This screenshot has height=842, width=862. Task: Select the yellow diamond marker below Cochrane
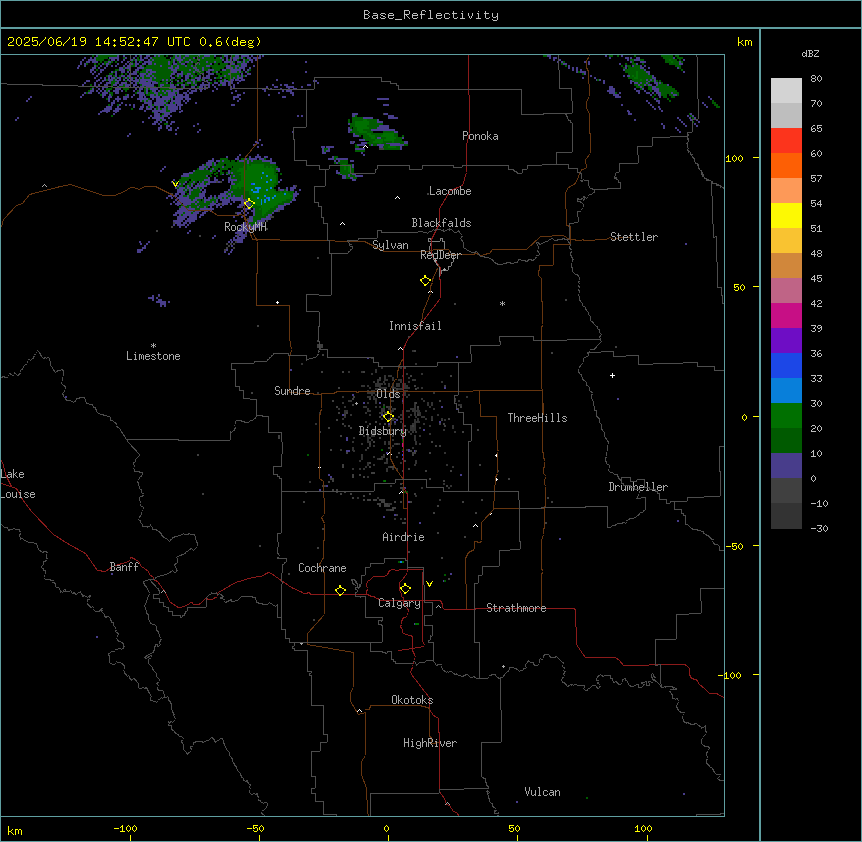click(340, 590)
